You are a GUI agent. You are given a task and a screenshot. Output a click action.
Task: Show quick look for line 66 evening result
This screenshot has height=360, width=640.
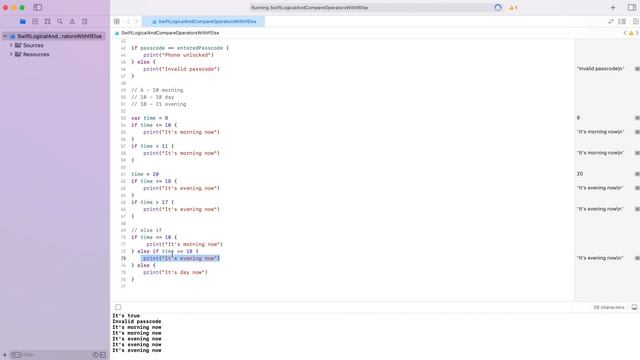637,209
